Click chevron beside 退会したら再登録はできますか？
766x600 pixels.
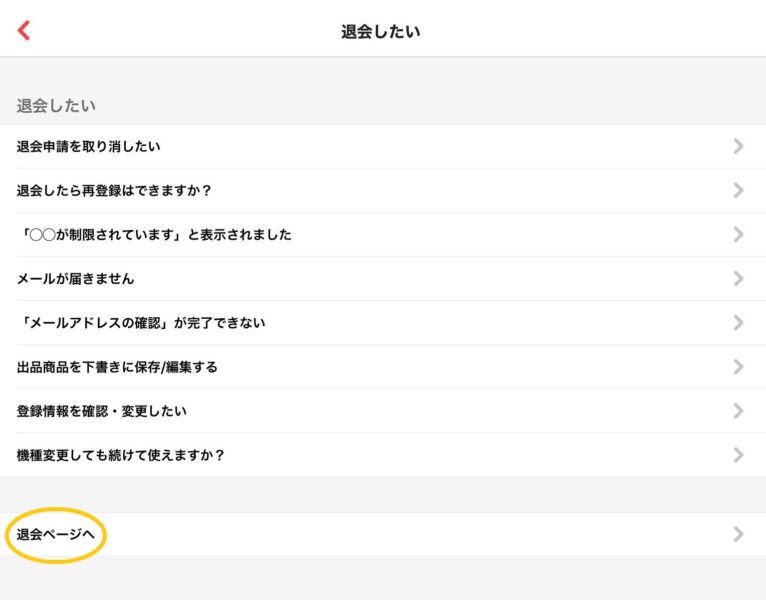click(738, 191)
